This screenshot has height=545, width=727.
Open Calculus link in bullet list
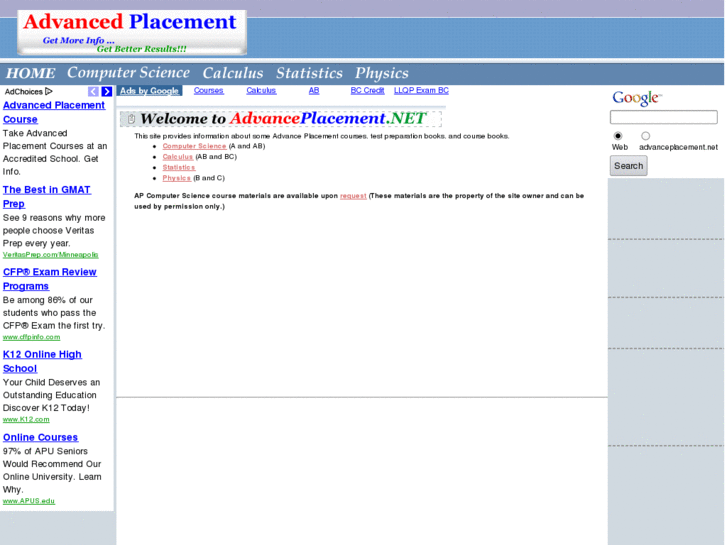point(178,157)
